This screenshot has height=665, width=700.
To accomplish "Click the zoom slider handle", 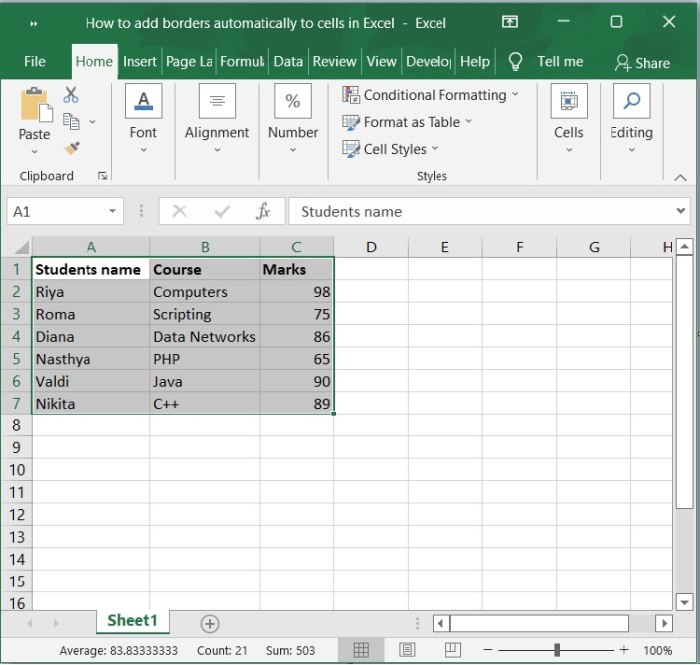I will 556,650.
